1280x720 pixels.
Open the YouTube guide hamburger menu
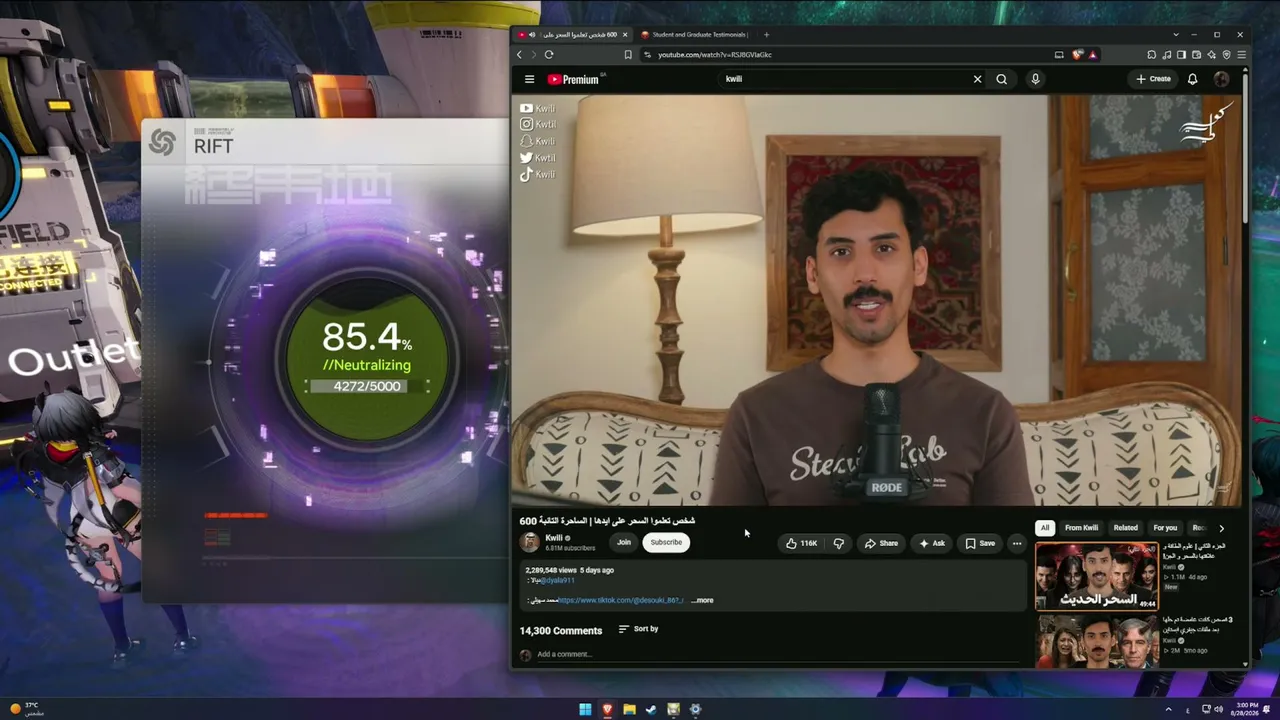pyautogui.click(x=529, y=79)
